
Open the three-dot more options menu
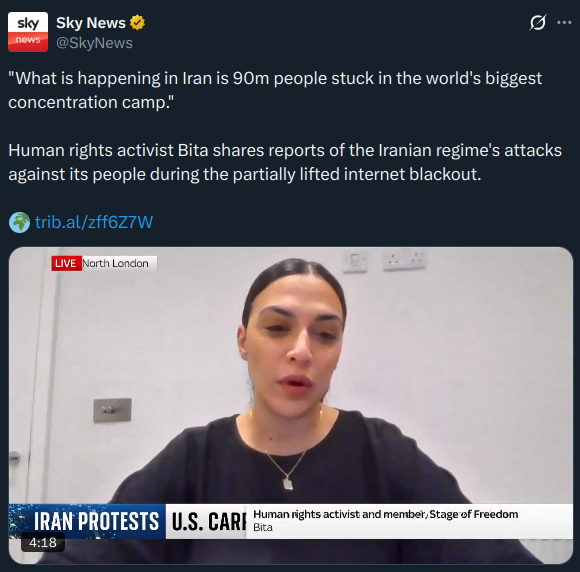(x=564, y=23)
